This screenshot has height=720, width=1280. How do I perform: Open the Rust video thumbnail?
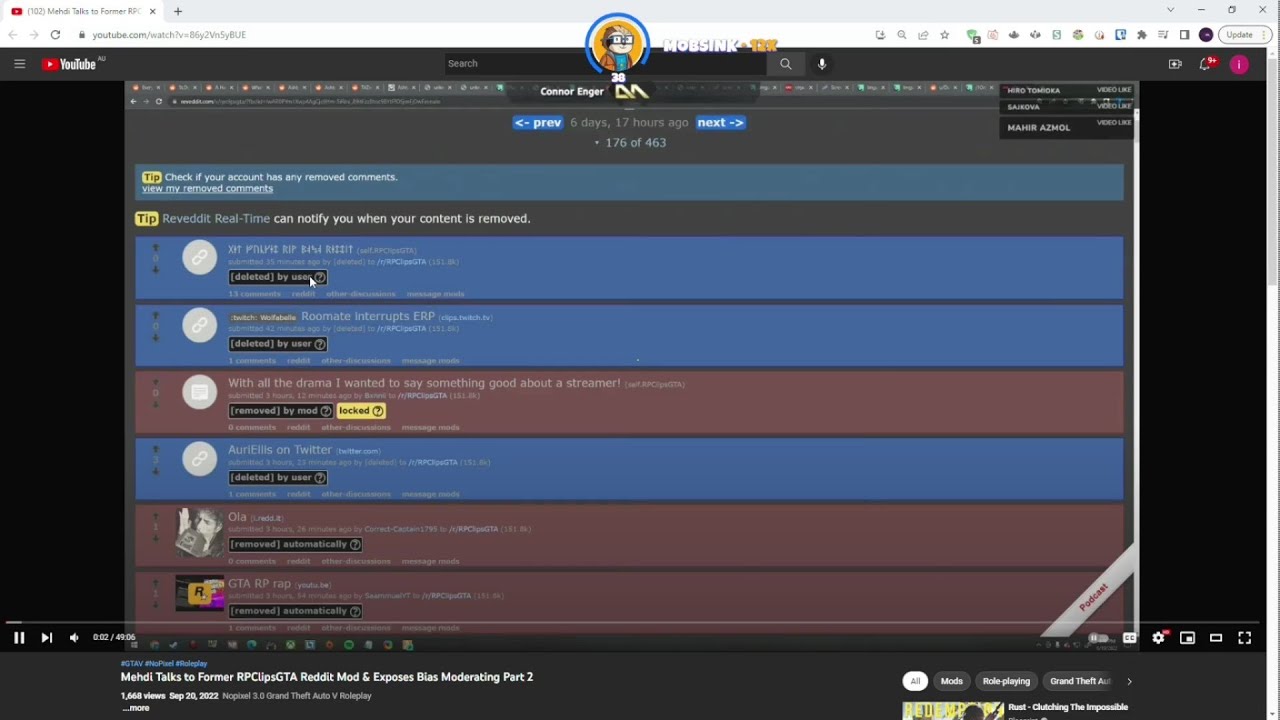[x=953, y=711]
